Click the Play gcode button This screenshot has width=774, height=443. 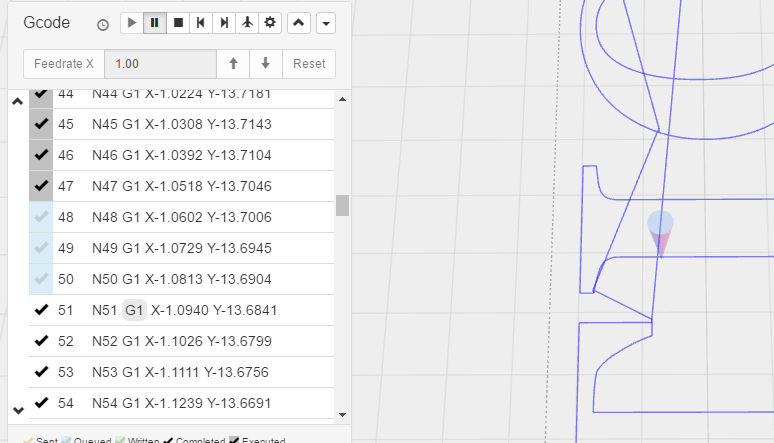coord(132,23)
